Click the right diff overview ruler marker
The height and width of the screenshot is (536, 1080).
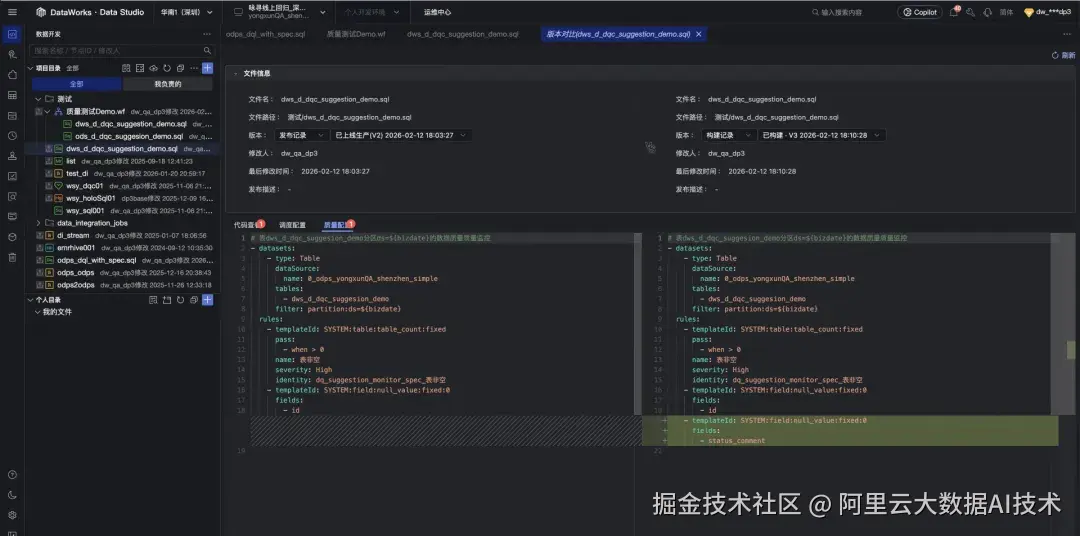pyautogui.click(x=1071, y=349)
